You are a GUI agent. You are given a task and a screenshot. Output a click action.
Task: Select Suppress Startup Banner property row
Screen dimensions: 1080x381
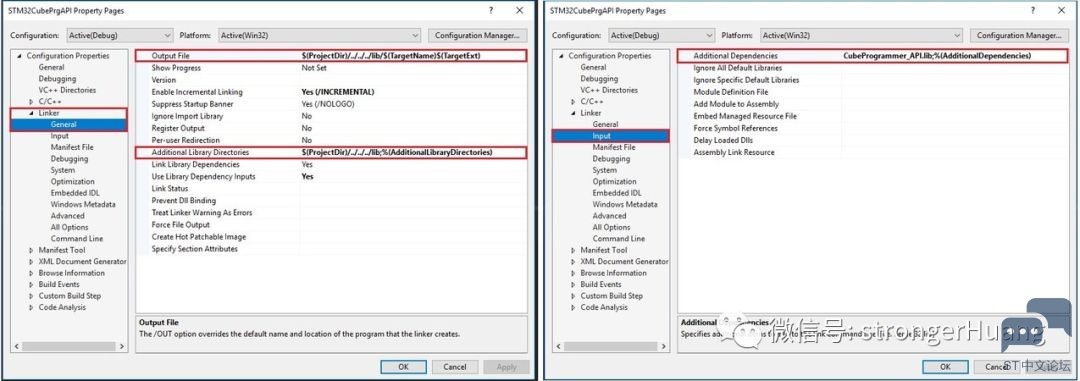pos(332,104)
